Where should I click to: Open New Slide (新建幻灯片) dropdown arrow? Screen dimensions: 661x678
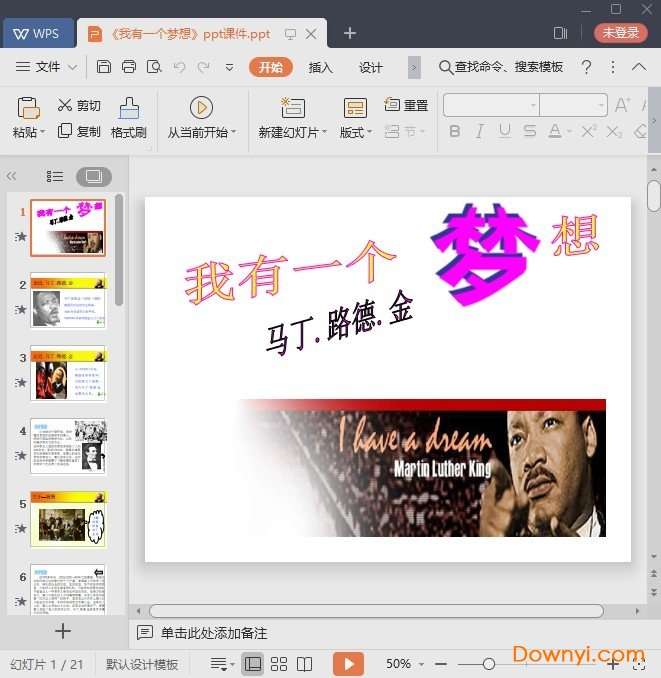coord(324,131)
